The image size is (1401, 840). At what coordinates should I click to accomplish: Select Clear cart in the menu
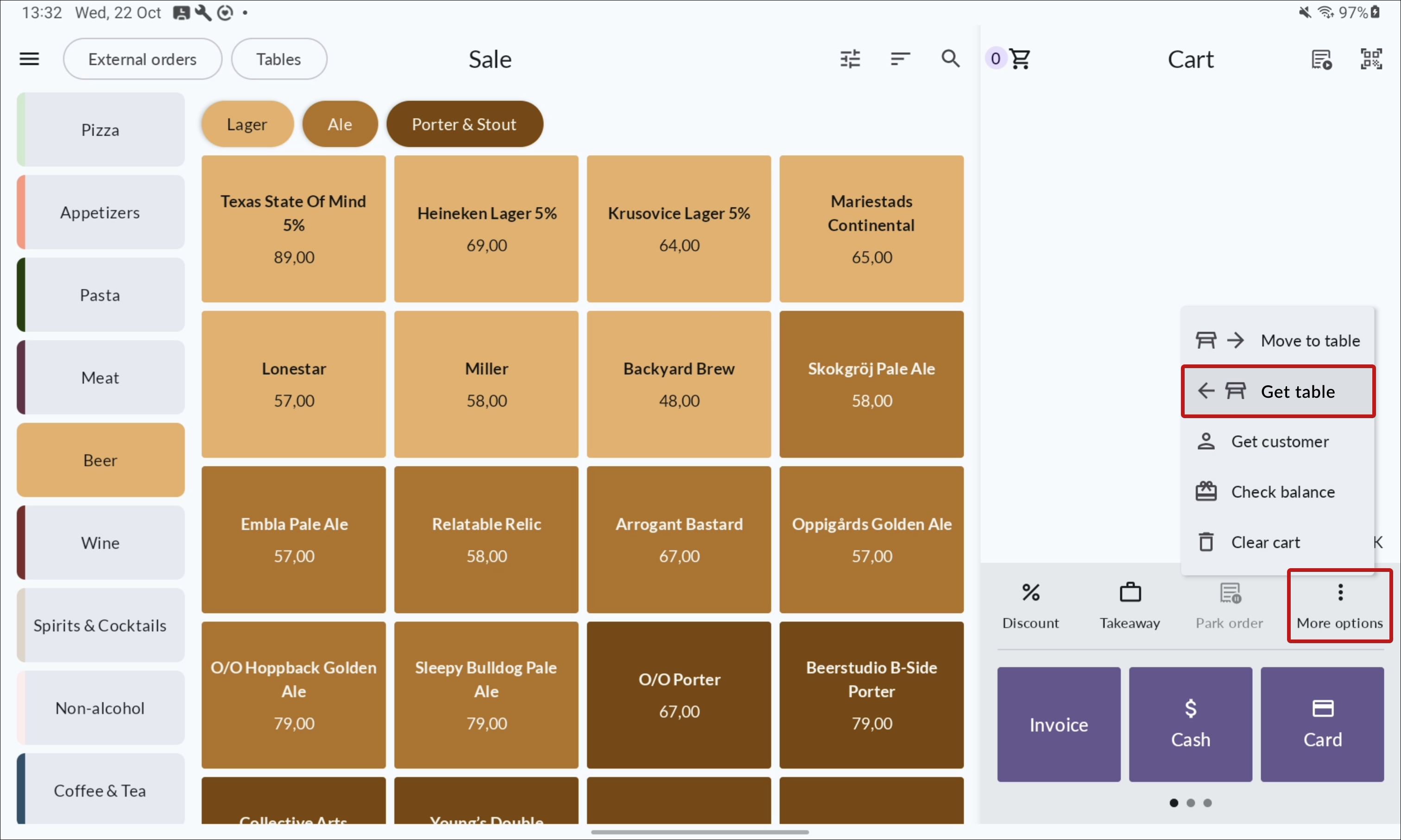pos(1265,542)
